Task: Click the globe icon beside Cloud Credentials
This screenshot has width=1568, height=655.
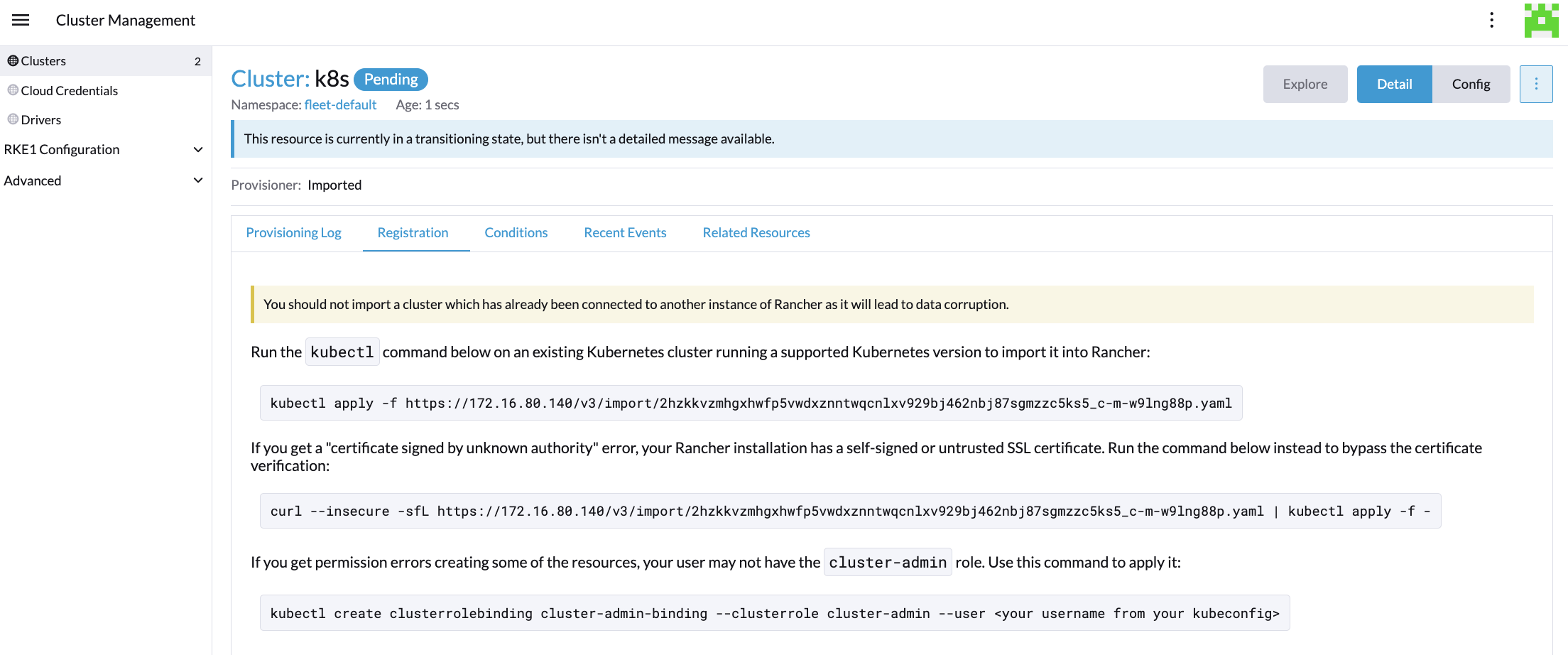Action: click(x=13, y=90)
